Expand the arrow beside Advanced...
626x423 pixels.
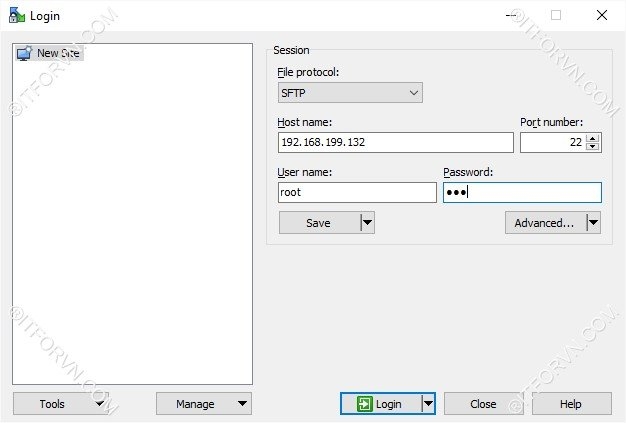click(x=593, y=223)
